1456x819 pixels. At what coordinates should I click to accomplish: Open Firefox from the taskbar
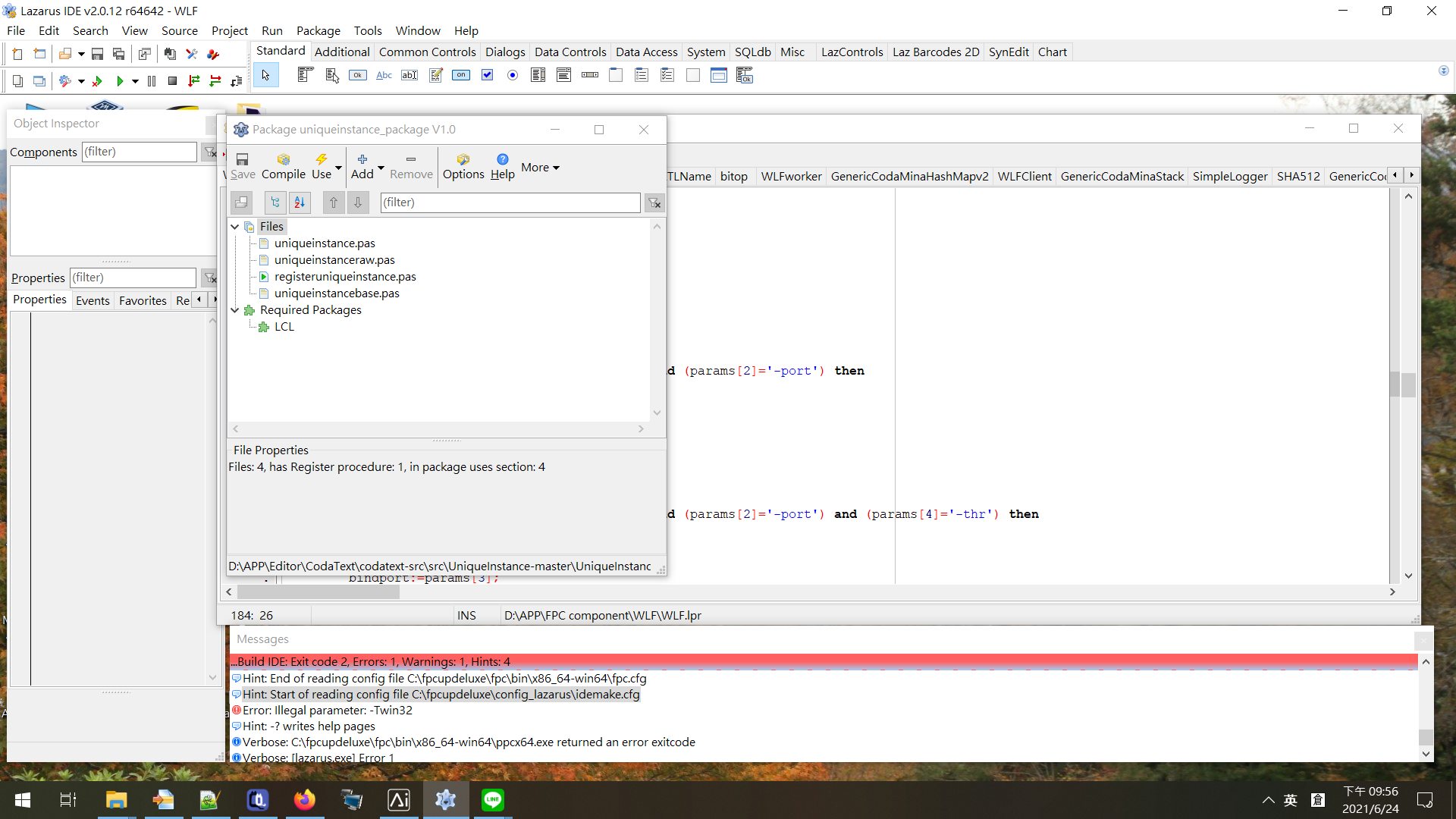coord(304,799)
